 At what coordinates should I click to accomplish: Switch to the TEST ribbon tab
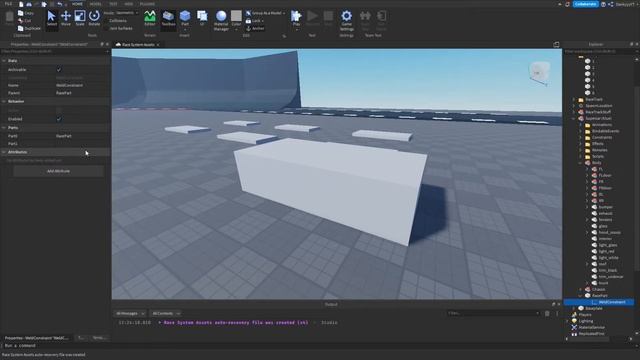click(x=113, y=4)
